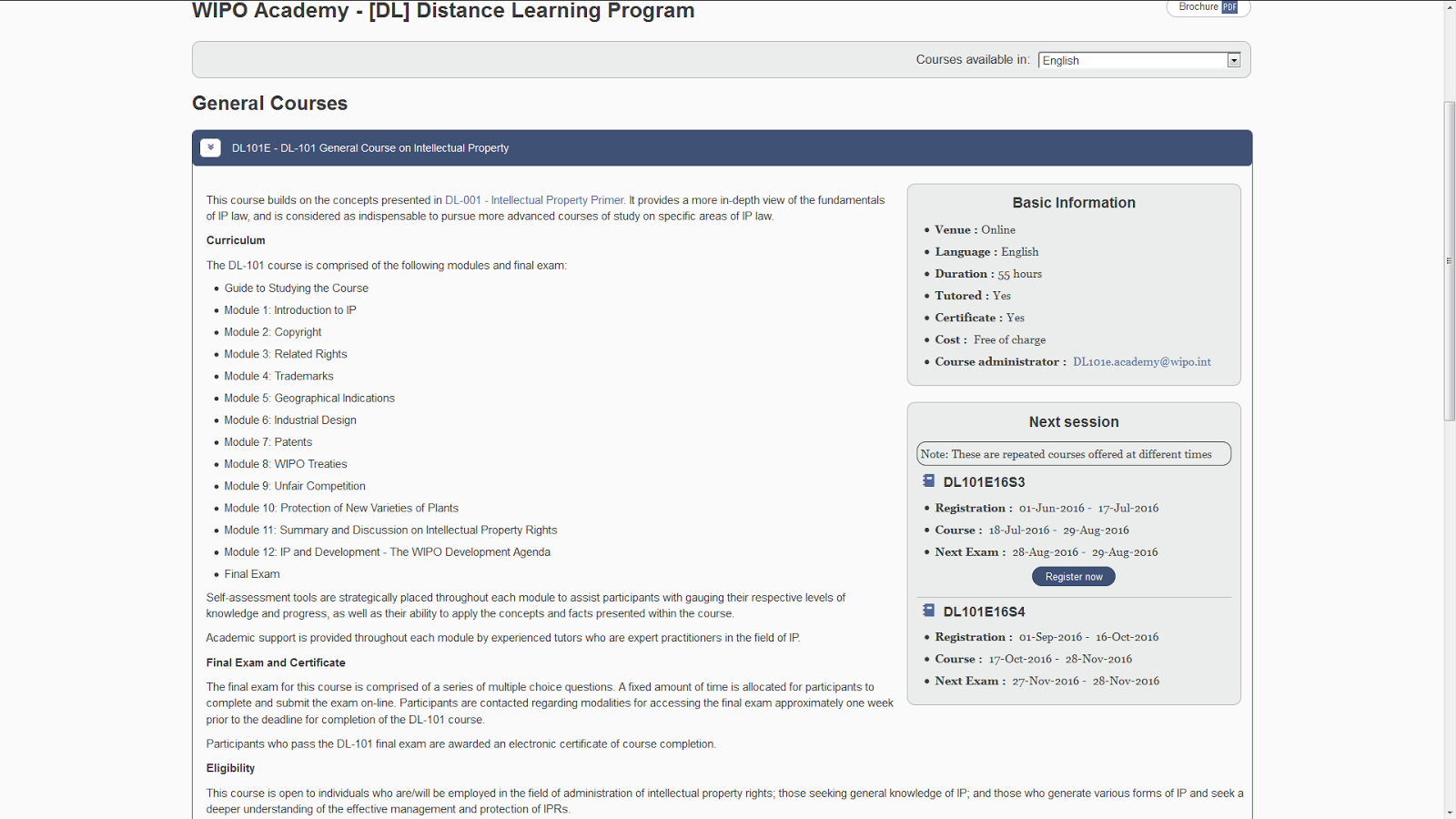This screenshot has height=819, width=1456.
Task: Select 'Module 5: Geographical Indications'
Action: pos(309,398)
